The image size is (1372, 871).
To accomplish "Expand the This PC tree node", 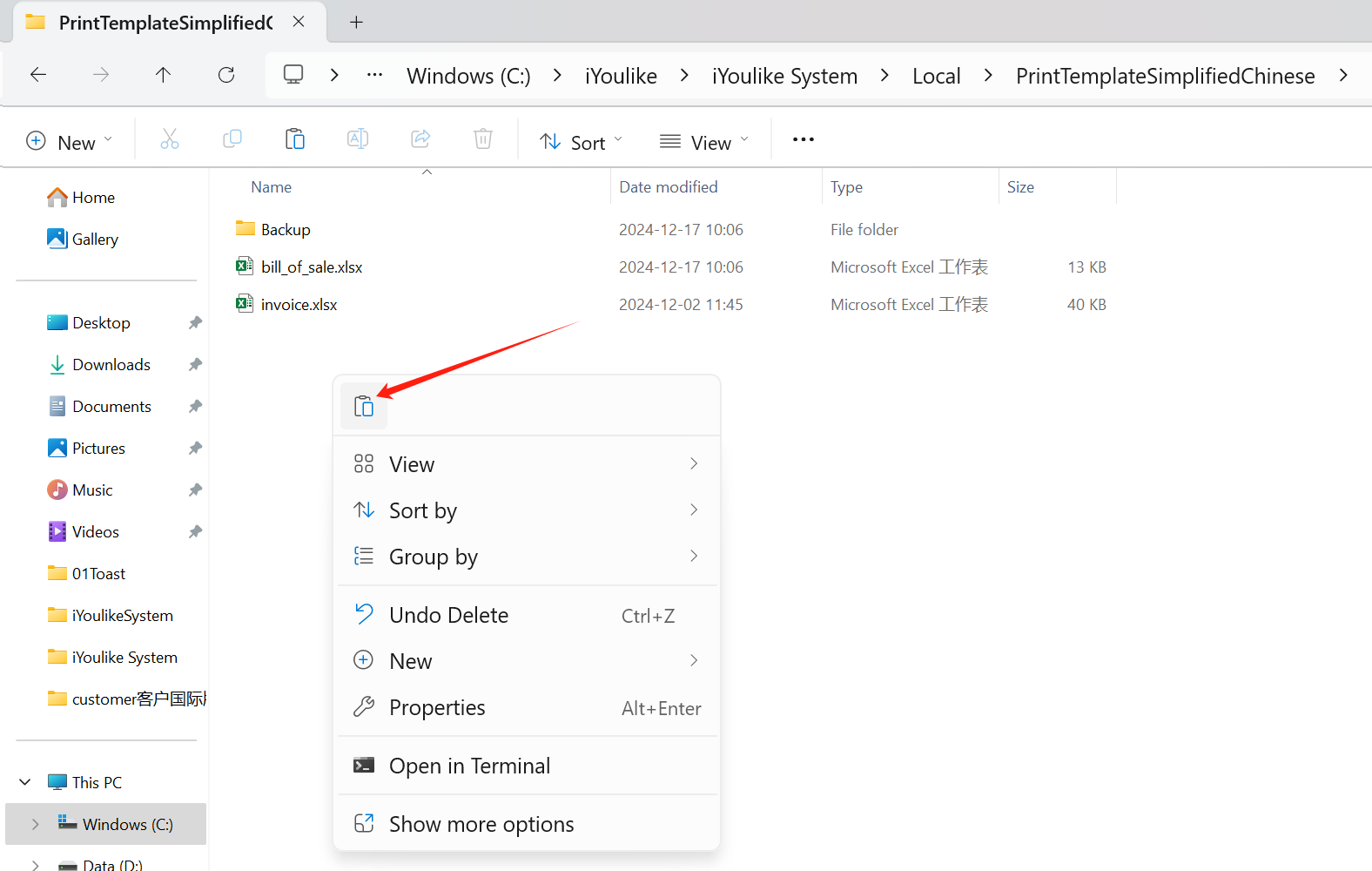I will [25, 782].
